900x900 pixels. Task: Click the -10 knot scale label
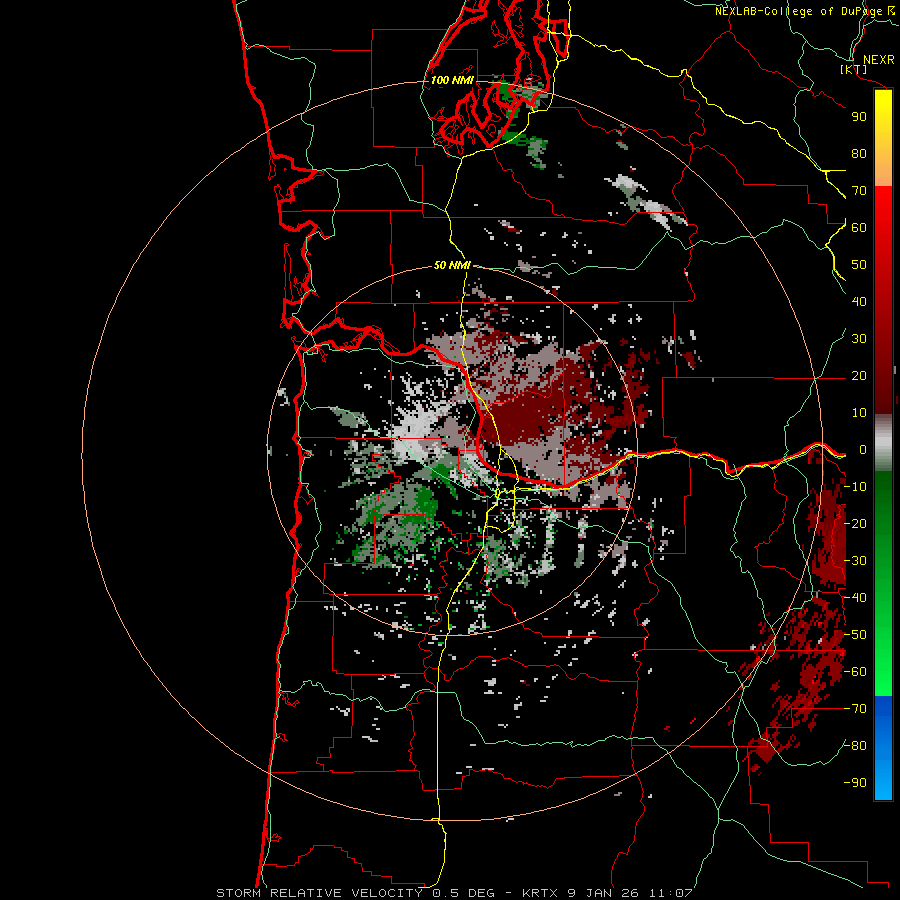point(855,487)
